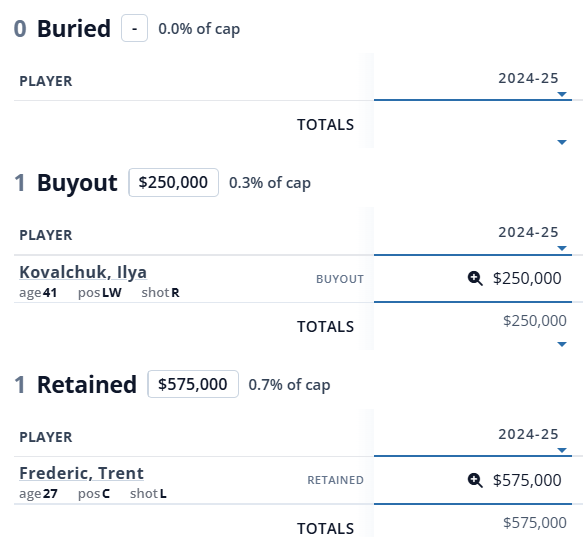Click the Buried dash amount badge
This screenshot has width=583, height=537.
135,28
